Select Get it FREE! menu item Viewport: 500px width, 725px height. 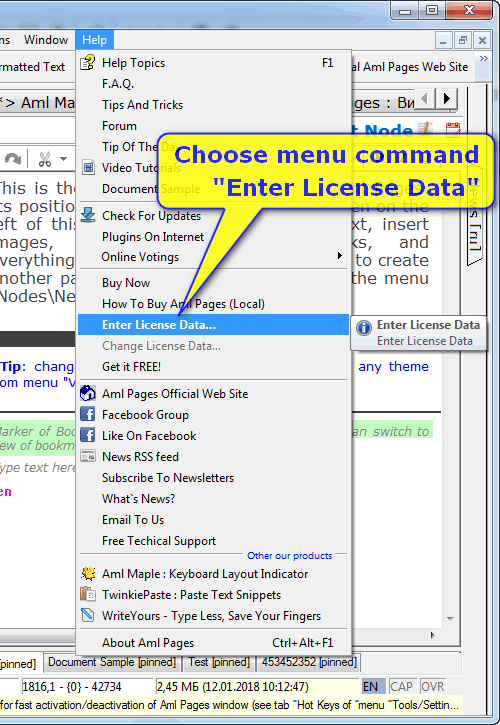pos(213,367)
